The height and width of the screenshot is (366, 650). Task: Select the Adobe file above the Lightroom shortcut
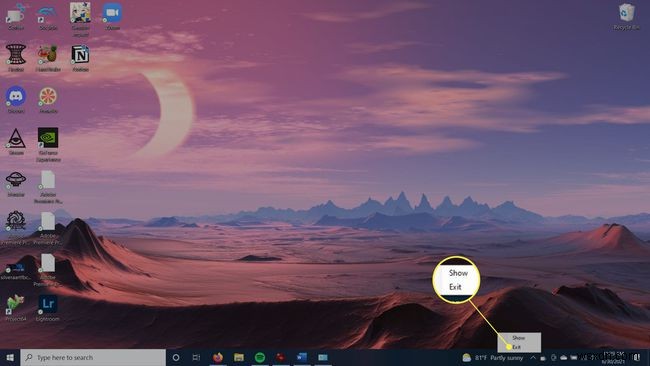(48, 269)
